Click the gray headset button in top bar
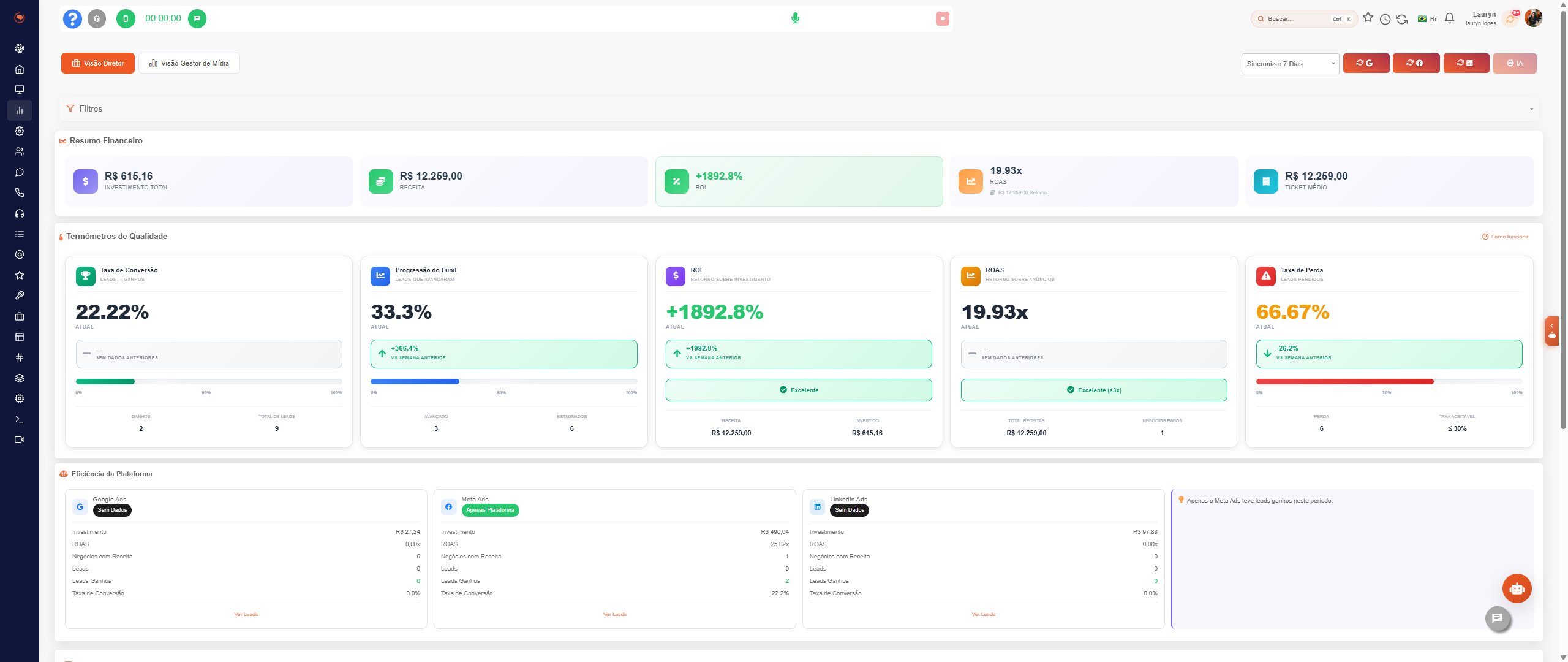Image resolution: width=1568 pixels, height=662 pixels. tap(97, 19)
